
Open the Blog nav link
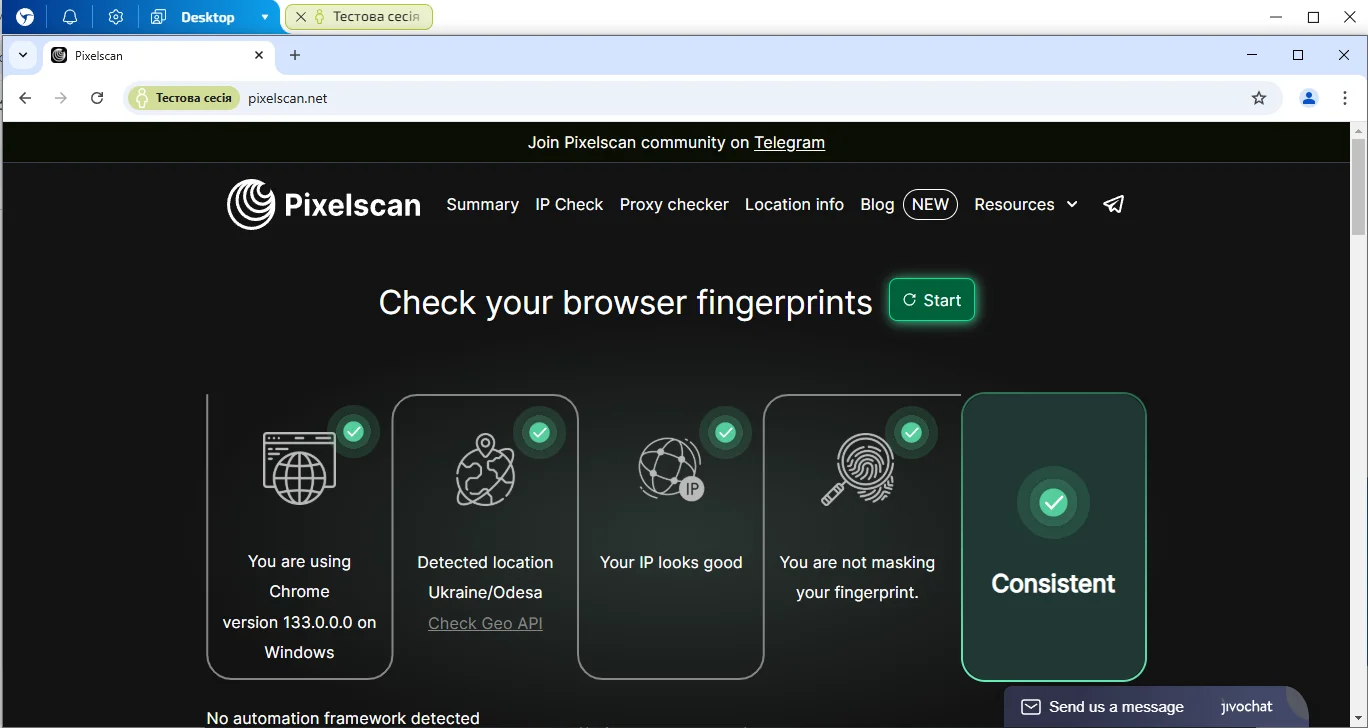(x=877, y=204)
